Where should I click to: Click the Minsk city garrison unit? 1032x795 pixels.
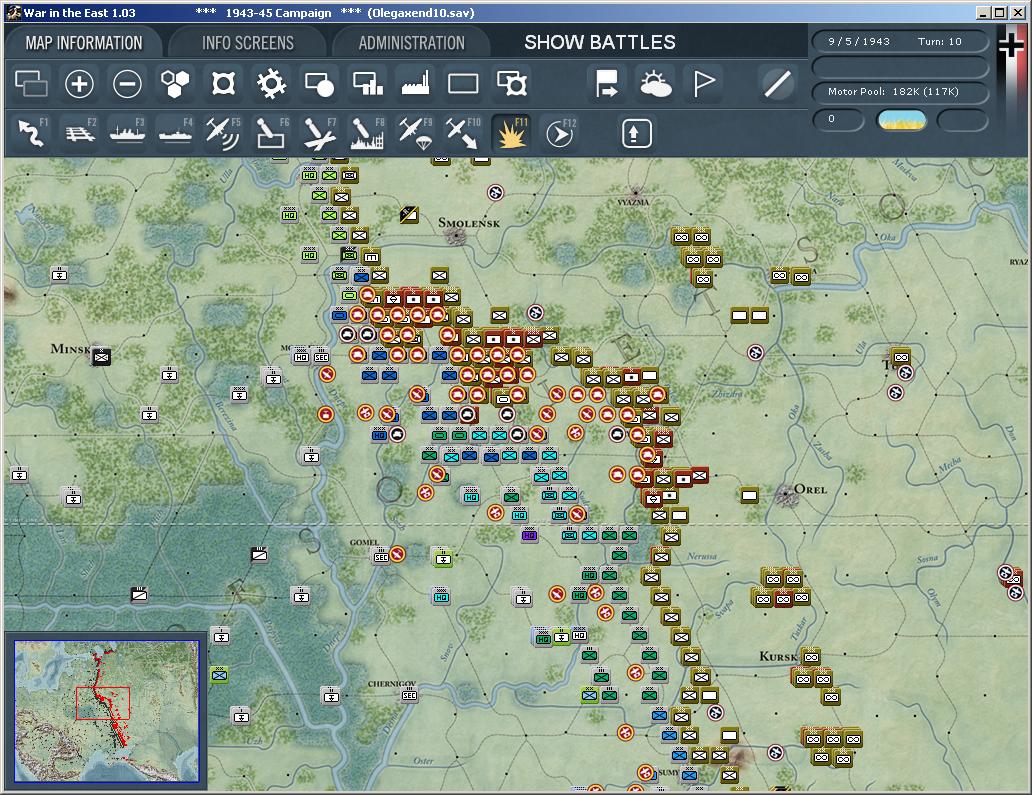tap(101, 356)
